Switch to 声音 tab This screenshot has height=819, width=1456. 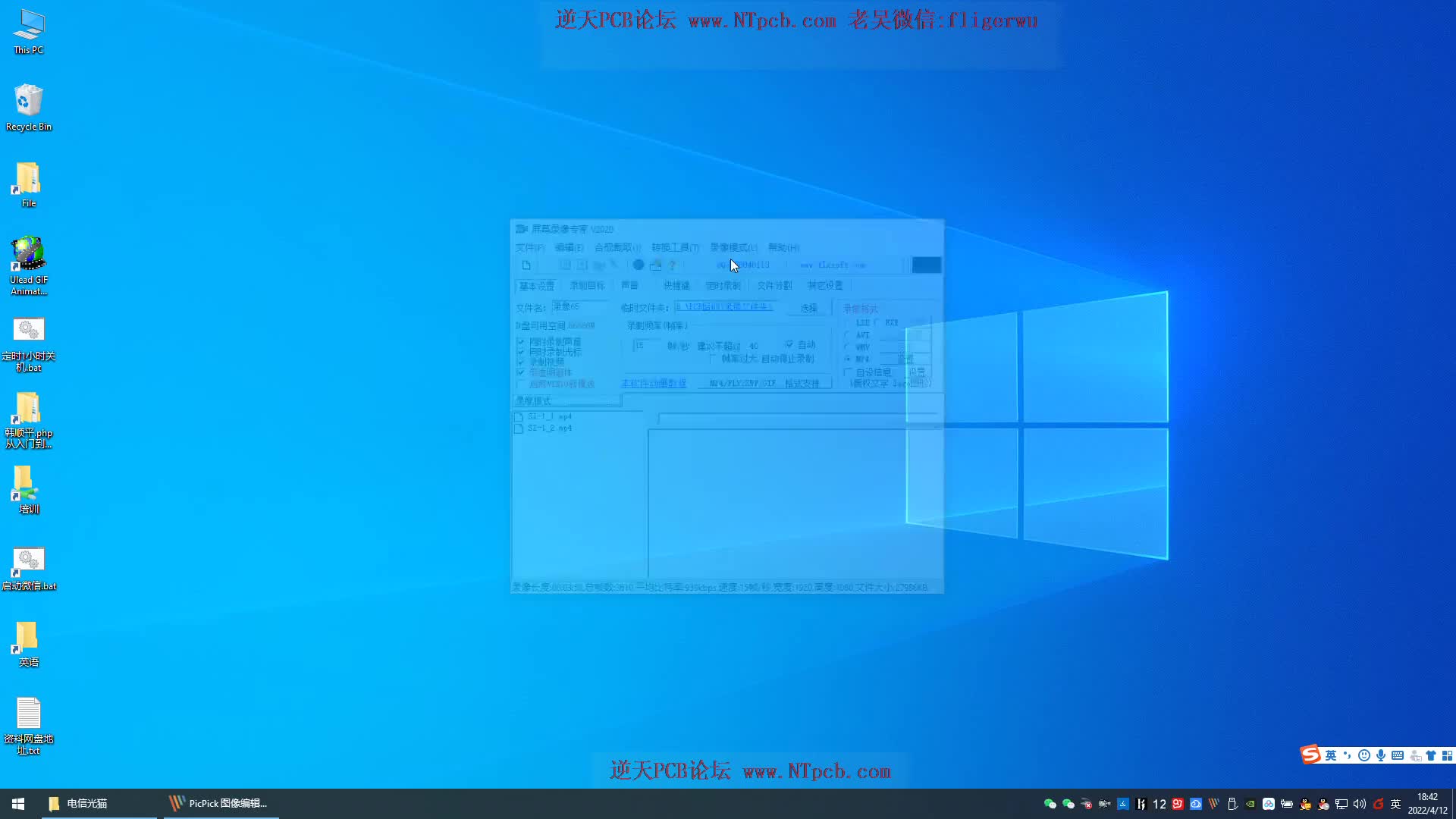629,286
